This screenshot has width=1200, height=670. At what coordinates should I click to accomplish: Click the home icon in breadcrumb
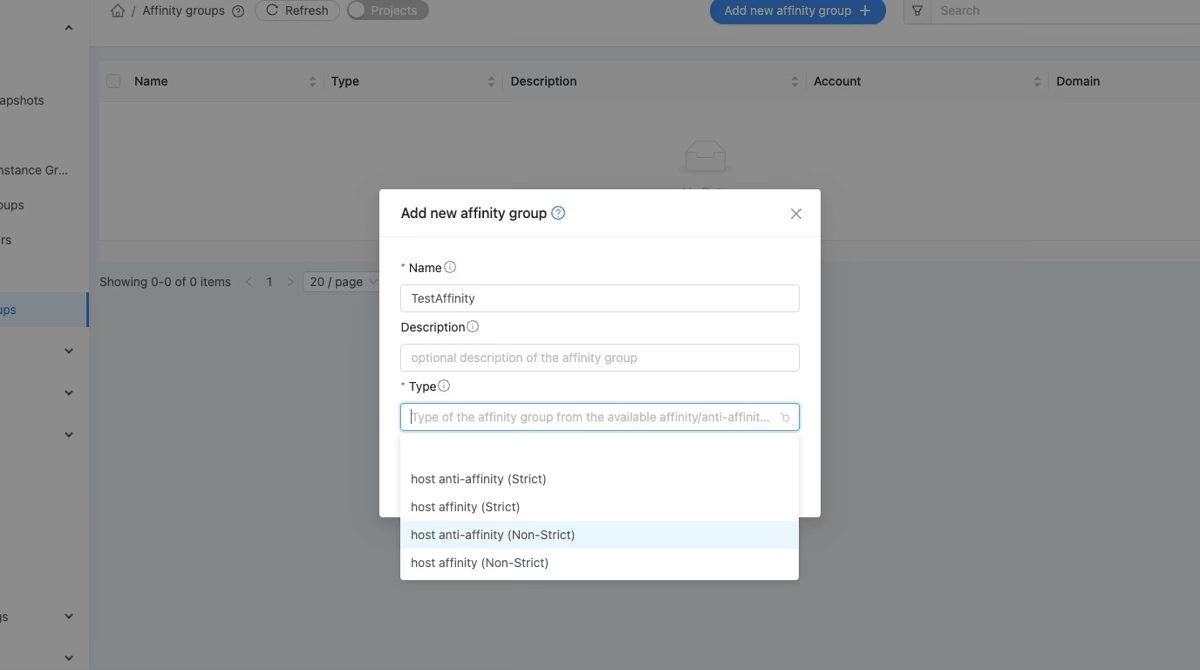click(x=118, y=11)
